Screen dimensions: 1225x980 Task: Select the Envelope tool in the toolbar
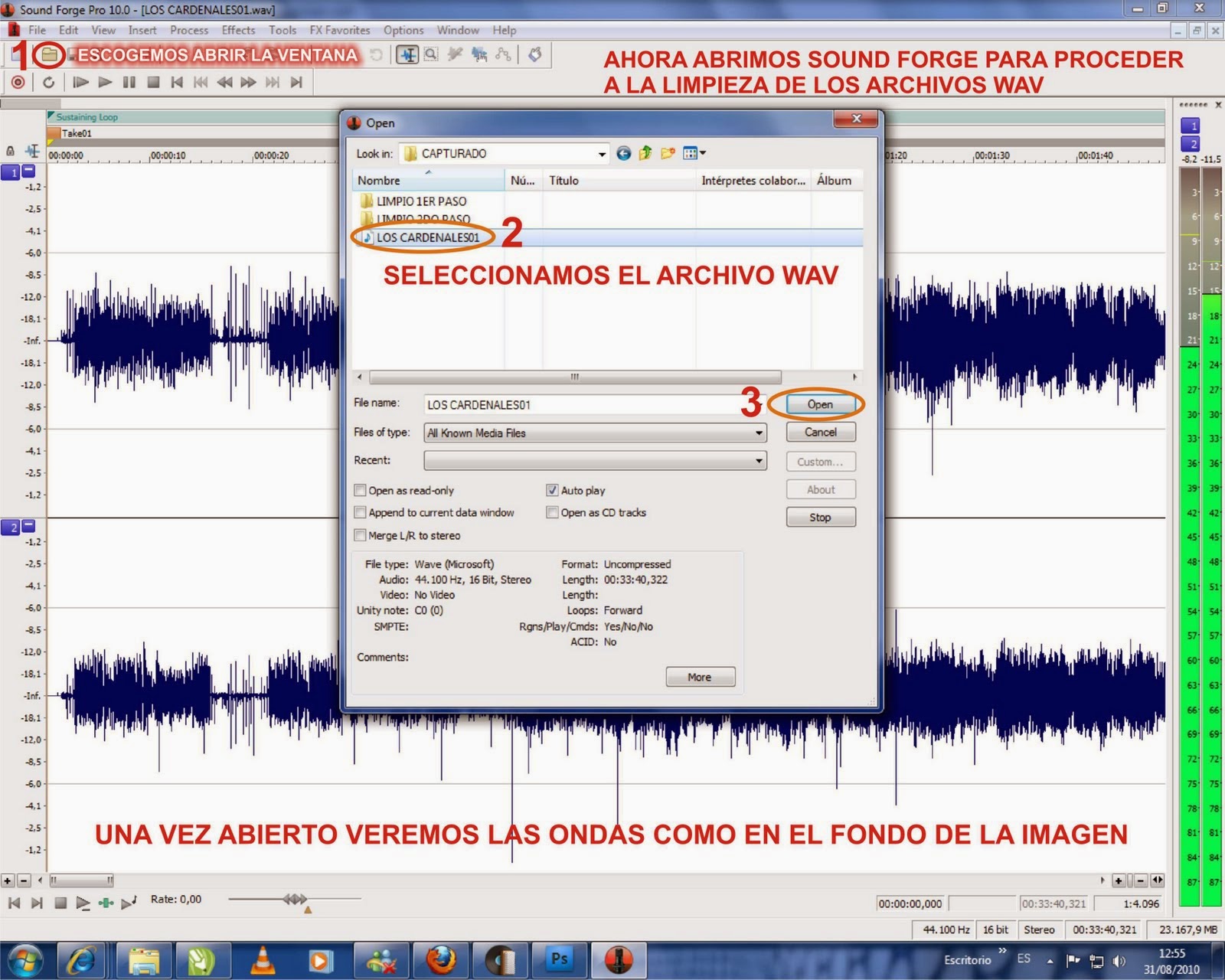tap(503, 54)
